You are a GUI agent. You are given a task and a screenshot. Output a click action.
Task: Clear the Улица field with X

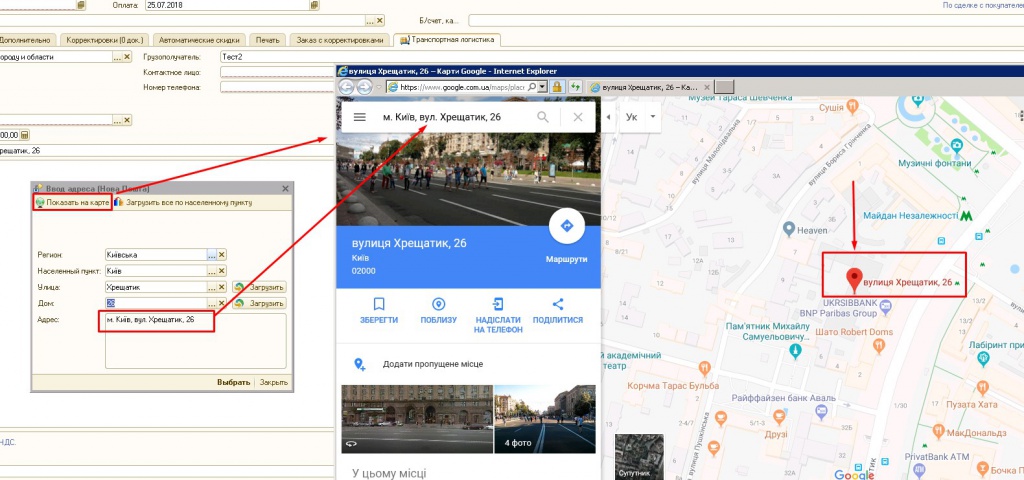click(x=221, y=287)
